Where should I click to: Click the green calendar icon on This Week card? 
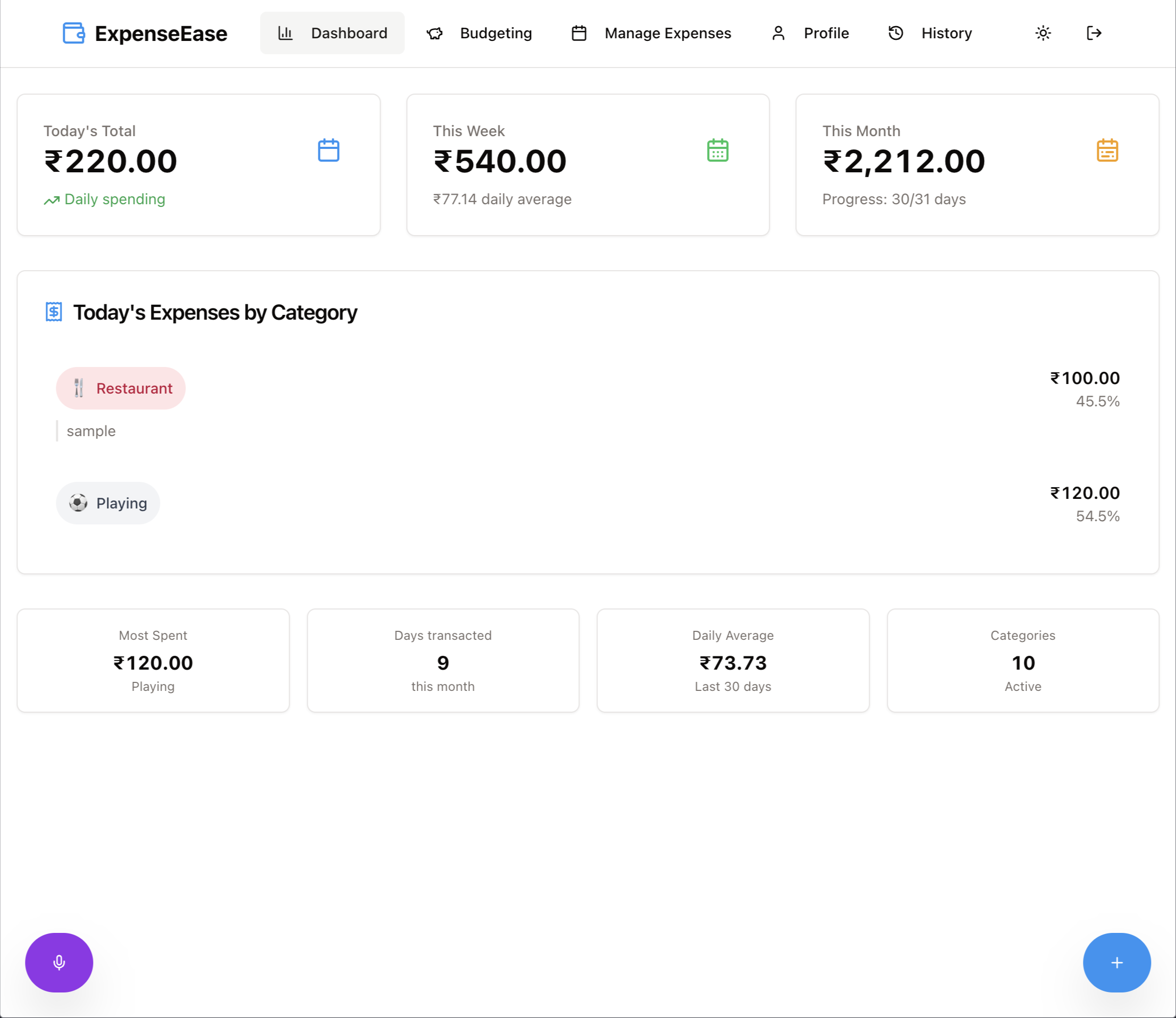[718, 149]
